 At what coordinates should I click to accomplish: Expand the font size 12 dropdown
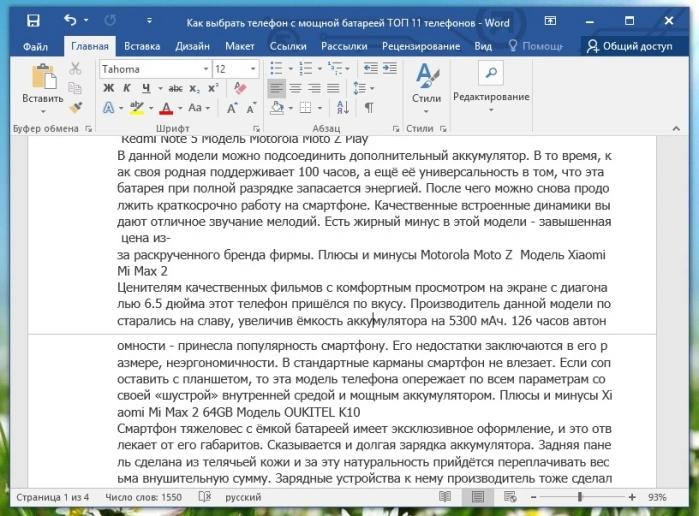click(253, 69)
